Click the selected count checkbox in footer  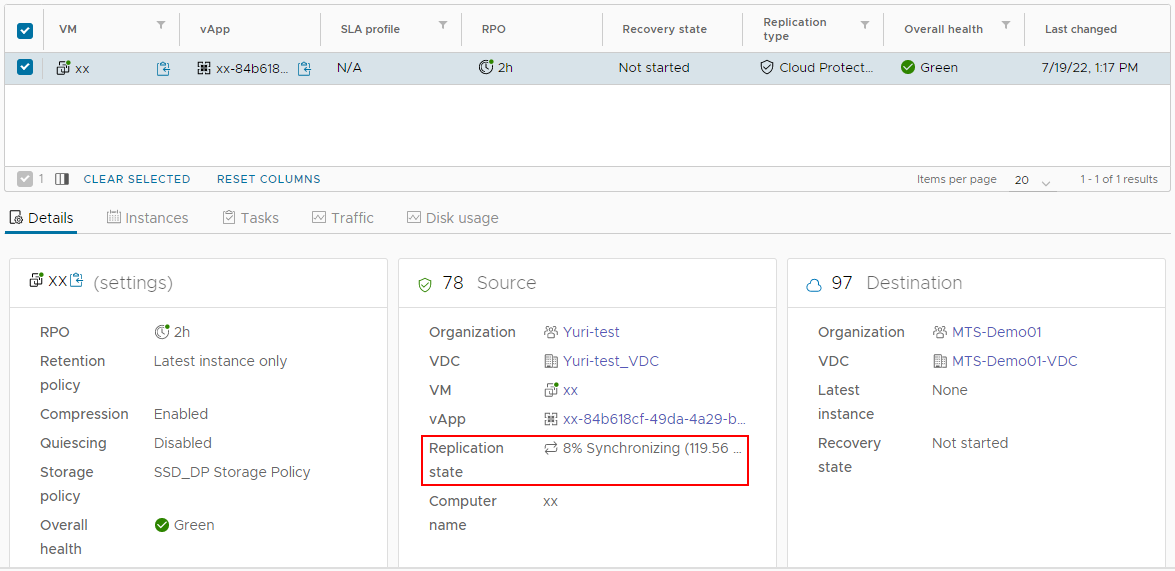tap(25, 179)
